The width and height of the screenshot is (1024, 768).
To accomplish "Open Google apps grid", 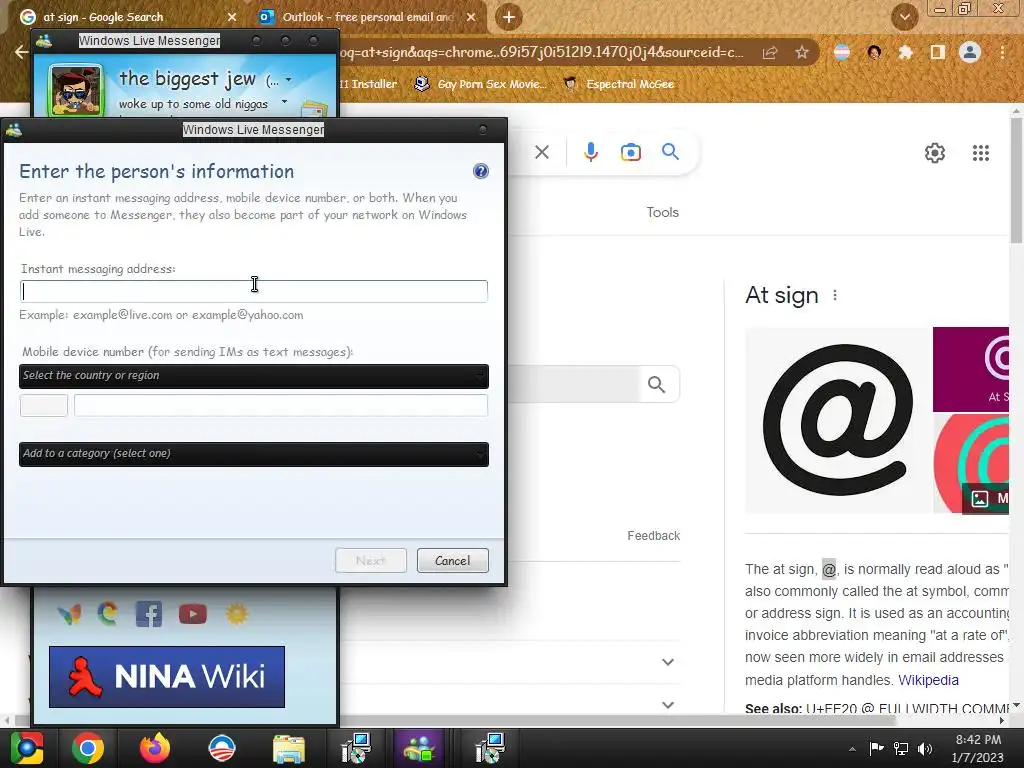I will coord(981,153).
